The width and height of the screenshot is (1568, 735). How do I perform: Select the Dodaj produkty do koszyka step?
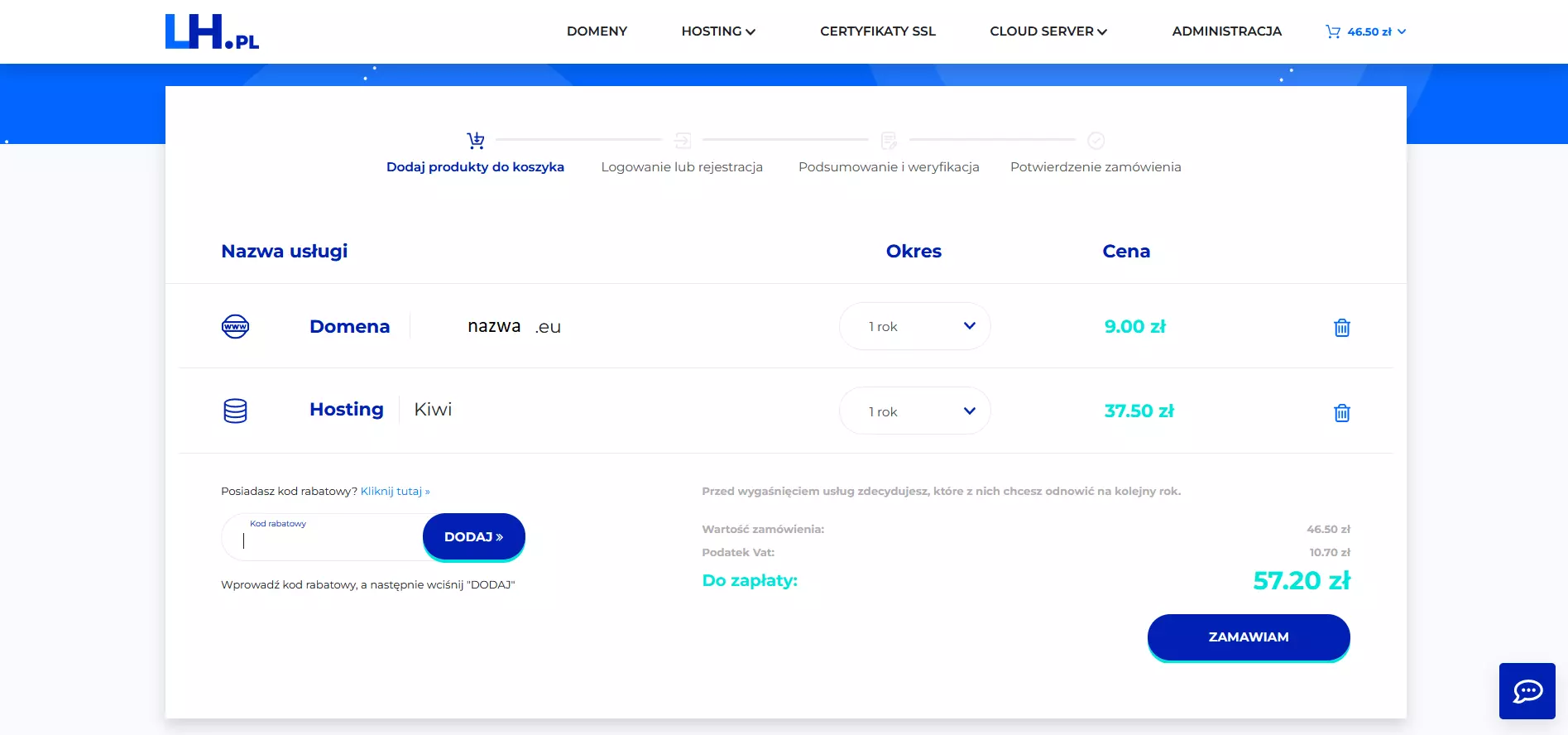(x=476, y=167)
